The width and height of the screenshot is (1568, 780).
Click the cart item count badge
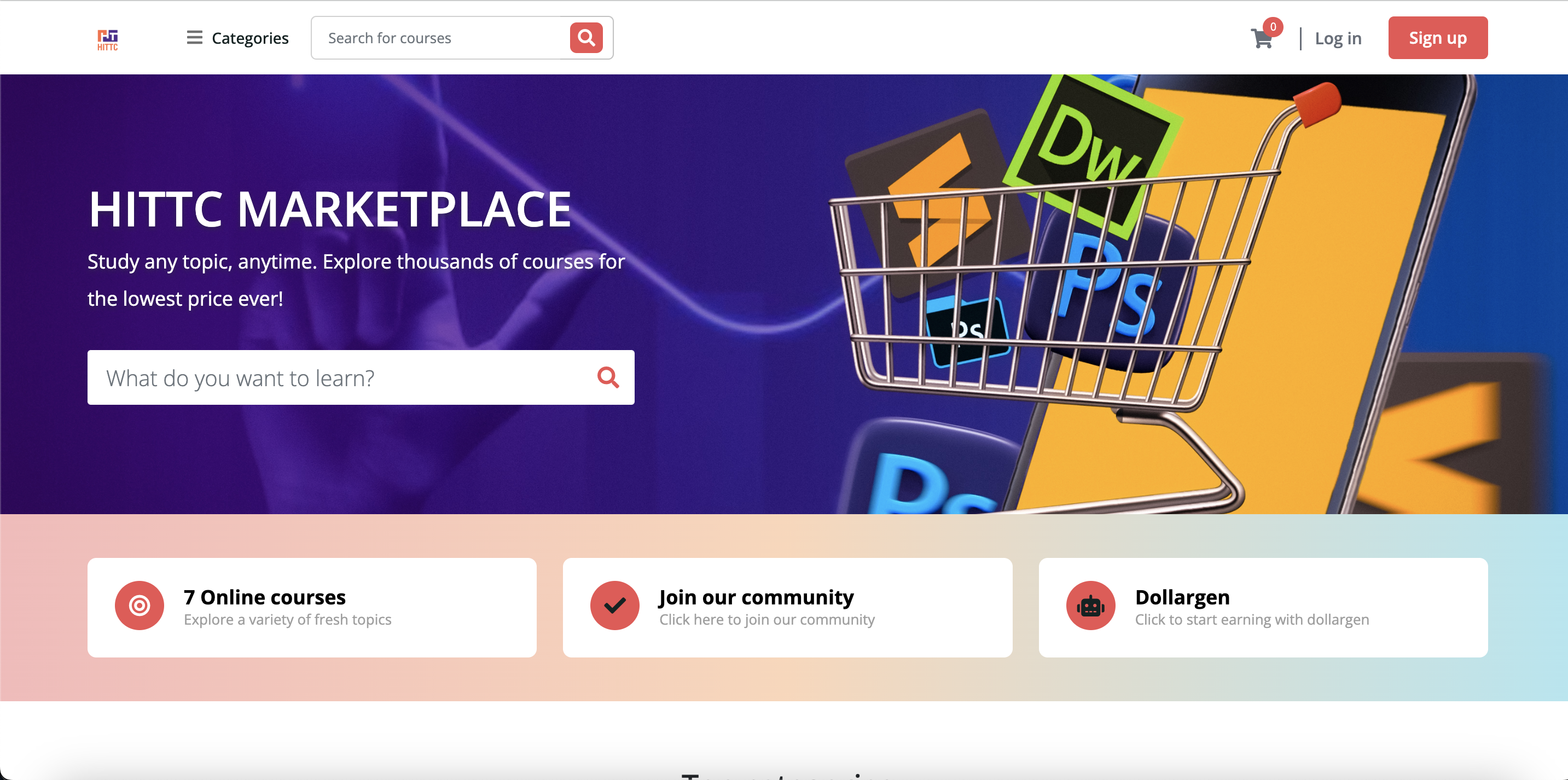pos(1273,27)
